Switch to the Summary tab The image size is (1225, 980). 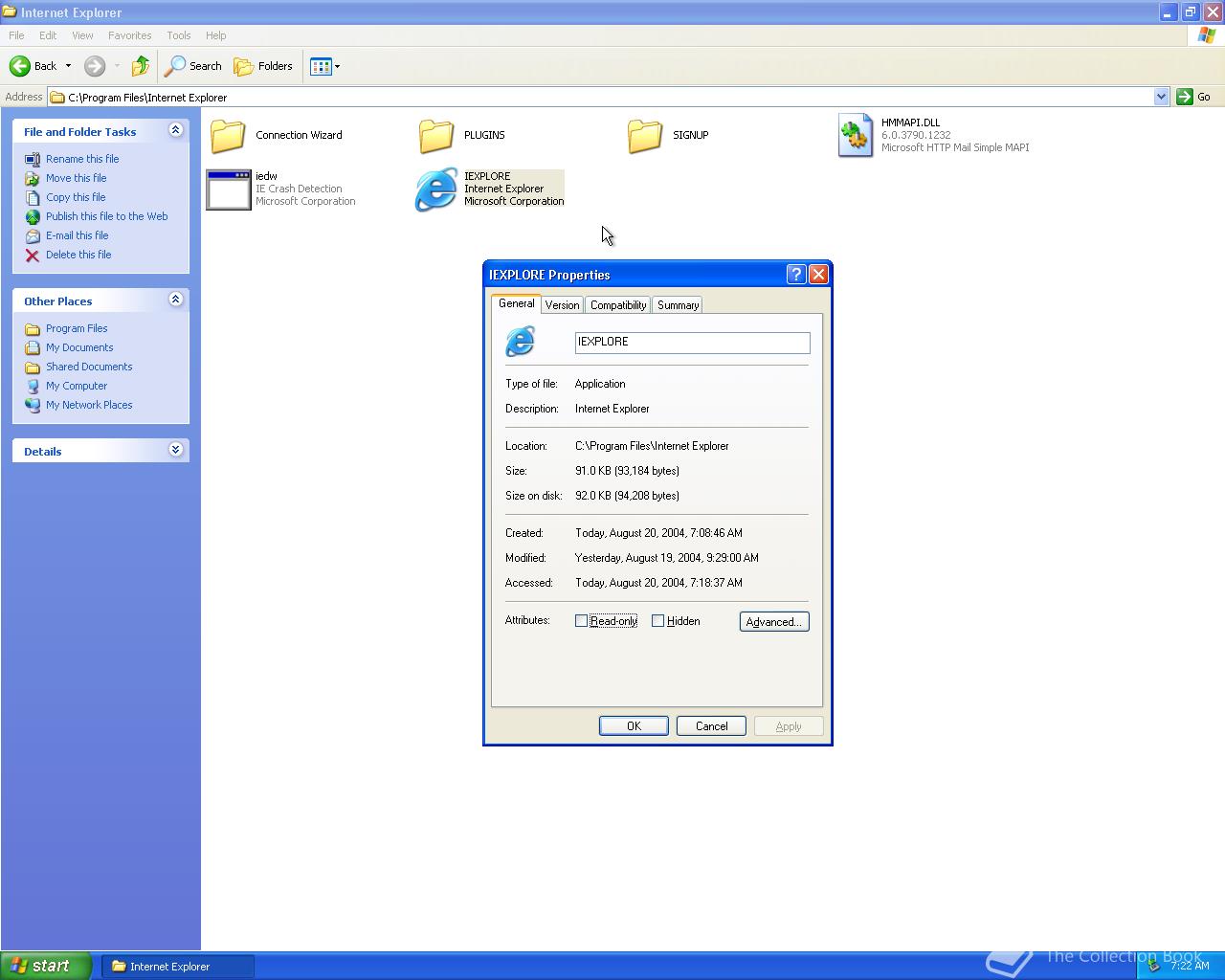pos(678,305)
